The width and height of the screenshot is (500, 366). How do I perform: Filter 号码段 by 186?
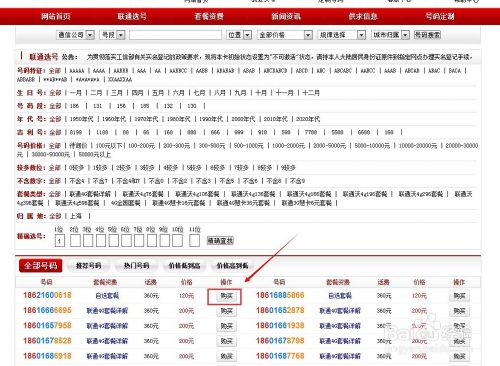[x=74, y=106]
